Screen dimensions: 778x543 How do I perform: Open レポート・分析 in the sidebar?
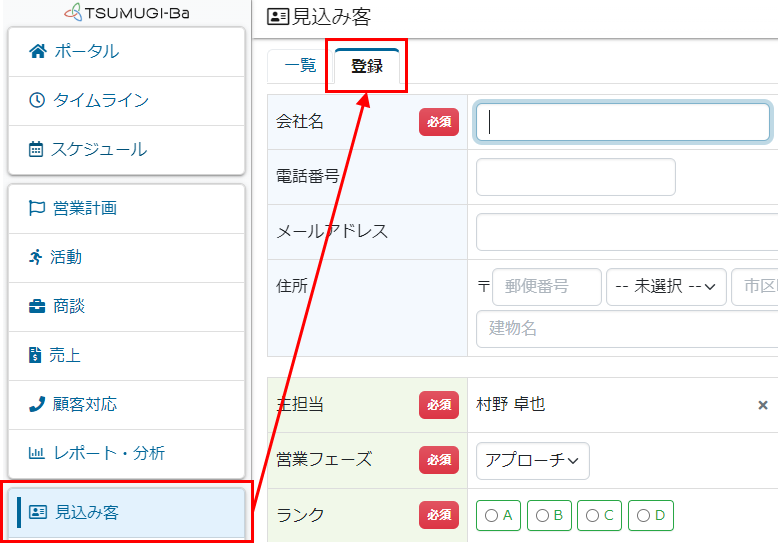109,453
